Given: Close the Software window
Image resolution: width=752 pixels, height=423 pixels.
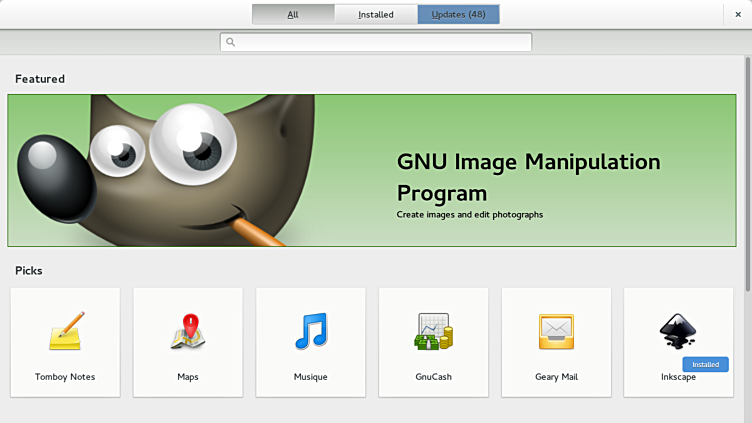Looking at the screenshot, I should click(737, 14).
